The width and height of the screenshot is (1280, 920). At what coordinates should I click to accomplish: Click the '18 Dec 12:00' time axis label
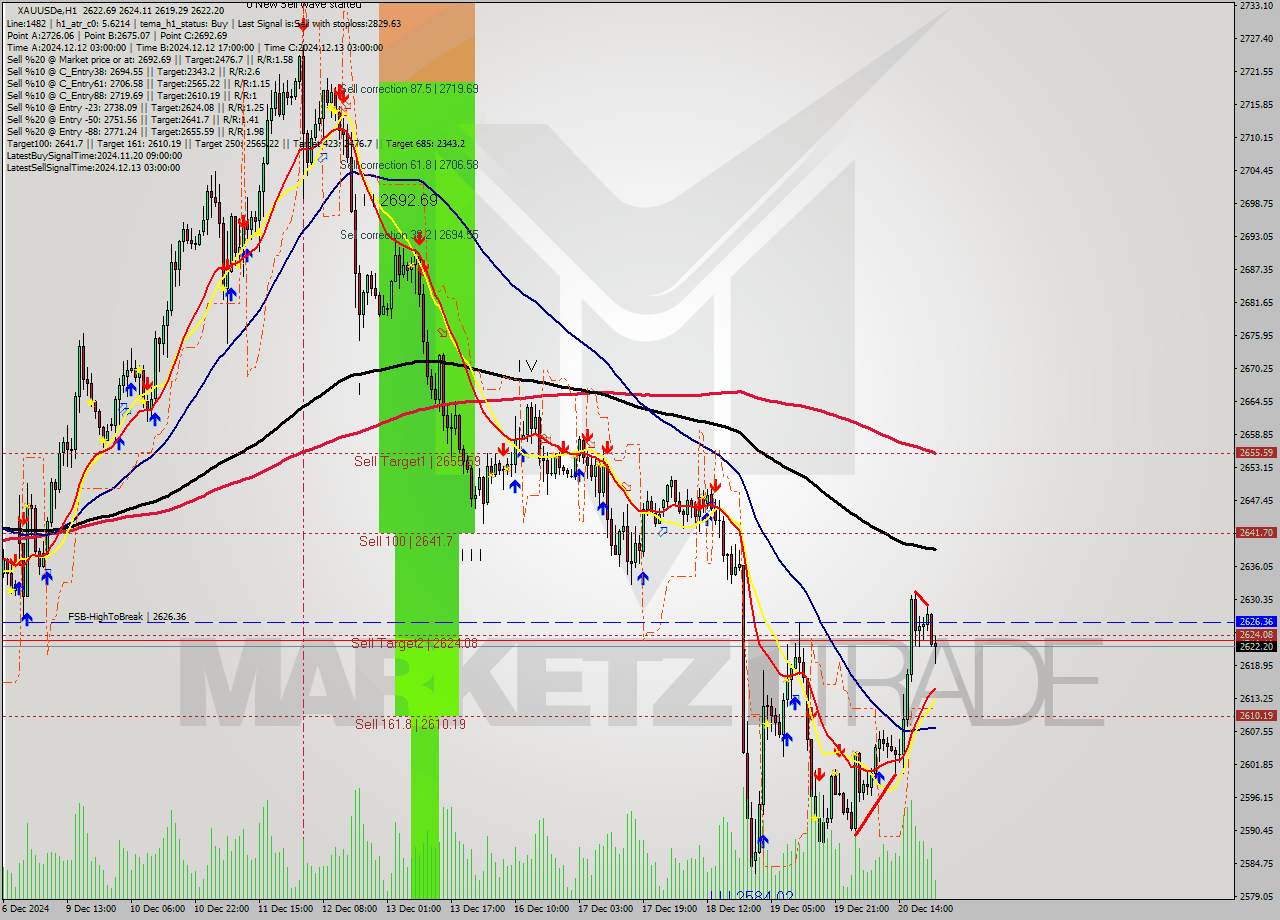735,909
